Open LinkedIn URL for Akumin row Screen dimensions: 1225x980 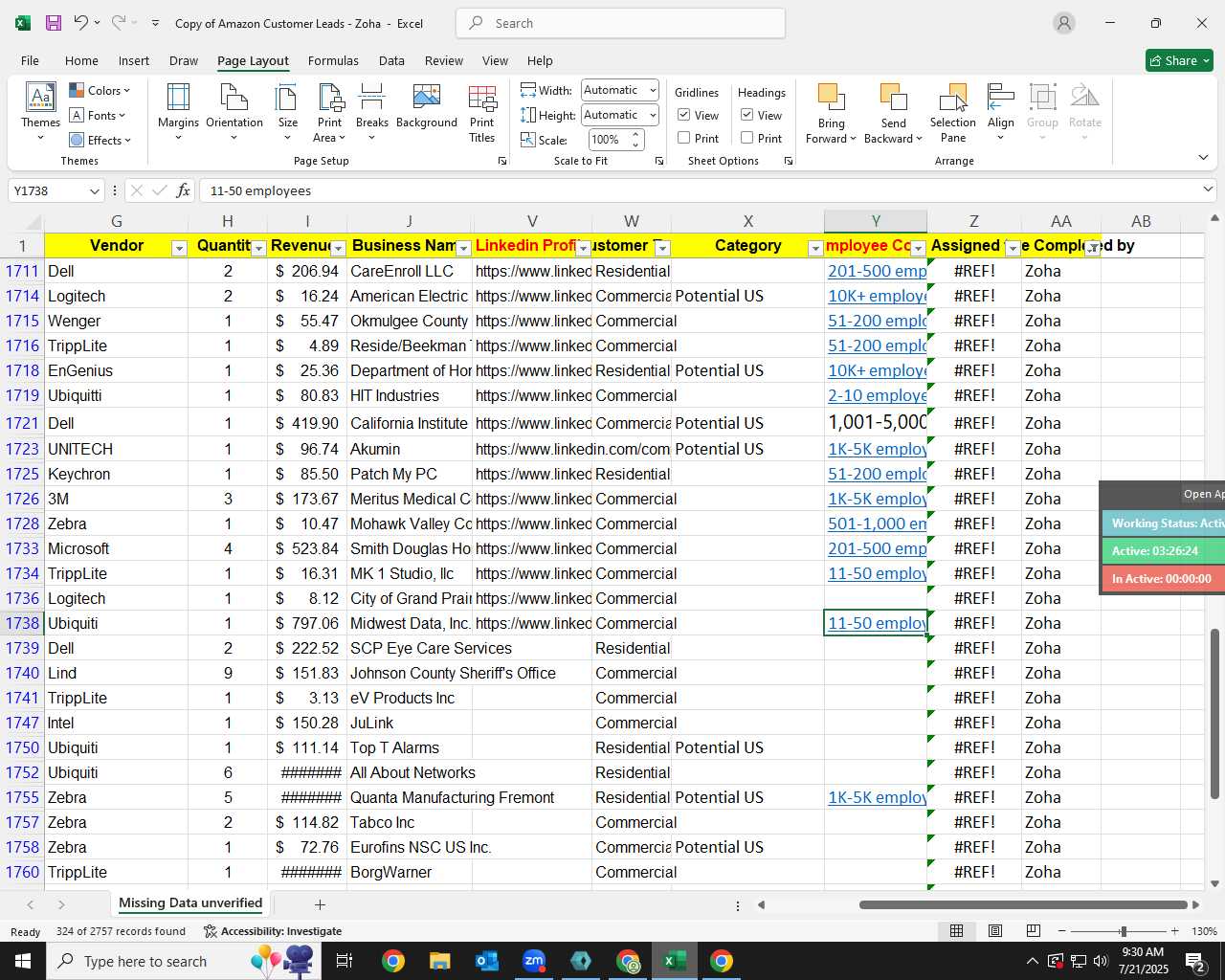pyautogui.click(x=572, y=449)
